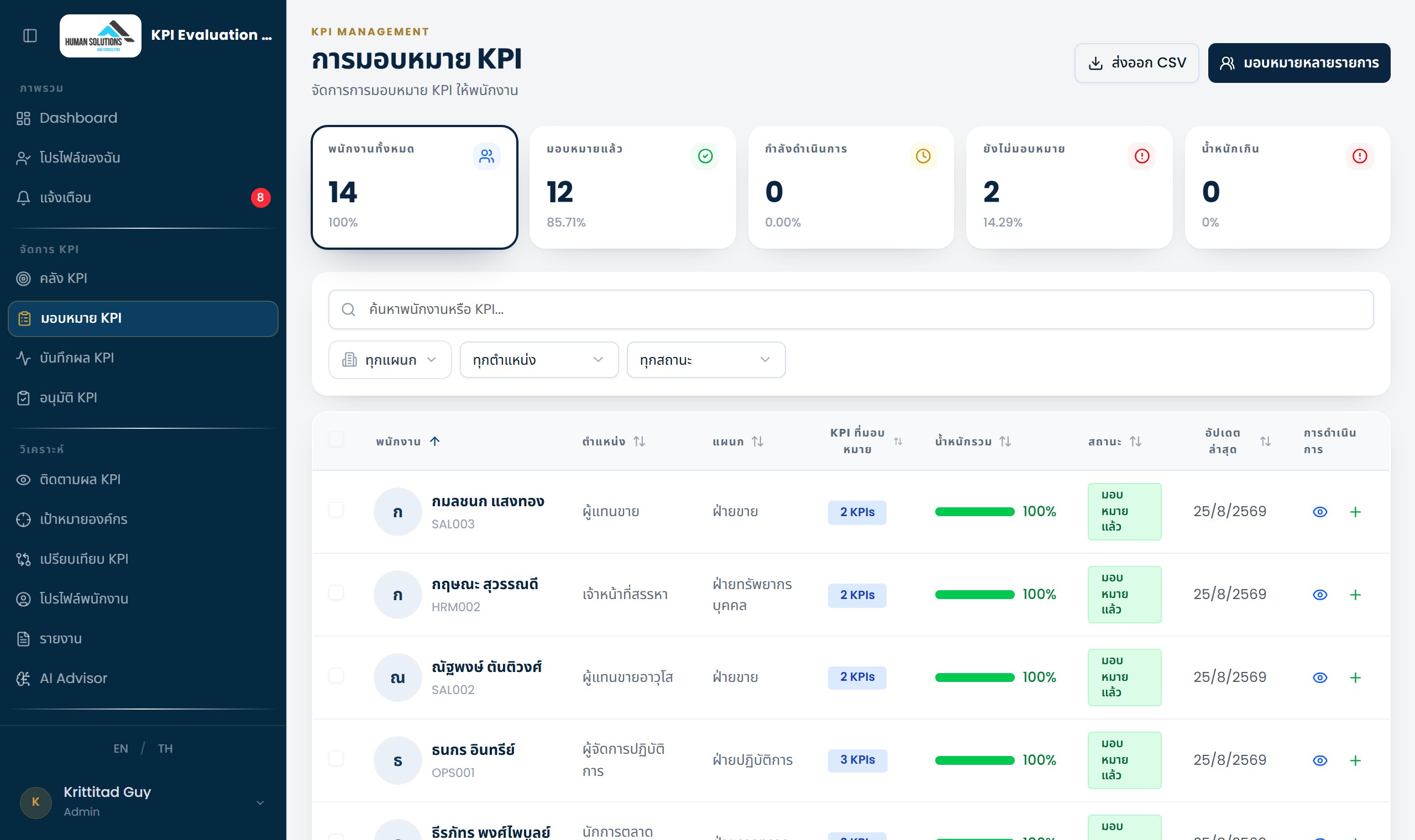The width and height of the screenshot is (1415, 840).
Task: Select the พนักงานทั้งหมด summary card
Action: click(x=415, y=187)
